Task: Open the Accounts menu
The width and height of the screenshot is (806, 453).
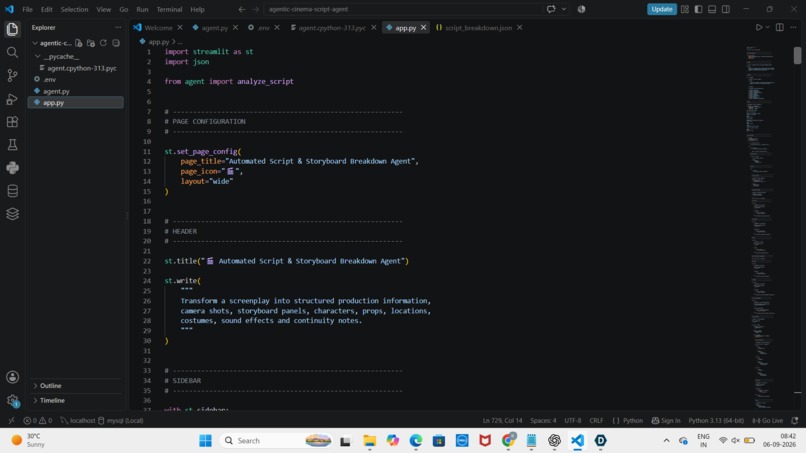Action: click(x=12, y=377)
